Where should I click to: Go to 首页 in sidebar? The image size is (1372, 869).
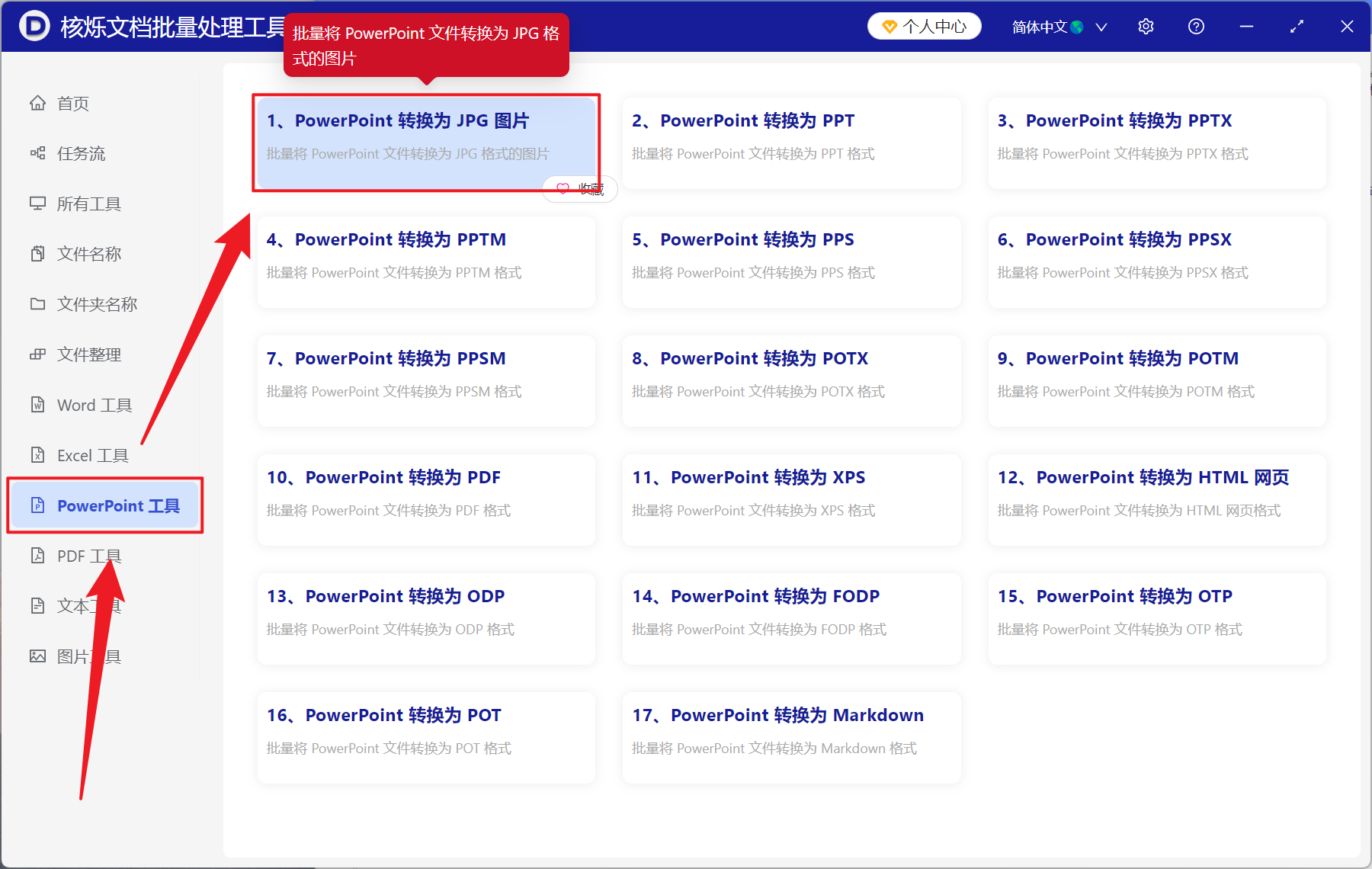tap(105, 103)
